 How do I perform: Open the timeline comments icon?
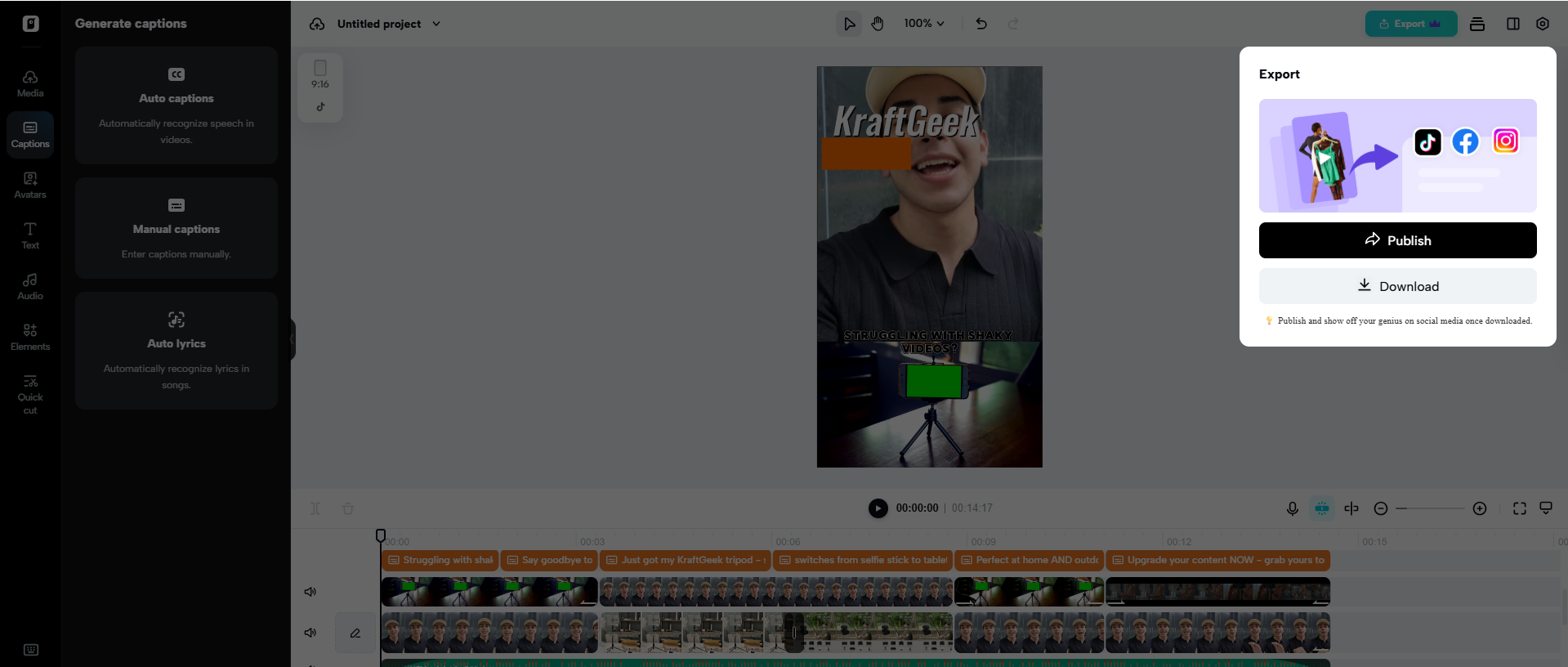tap(1546, 508)
